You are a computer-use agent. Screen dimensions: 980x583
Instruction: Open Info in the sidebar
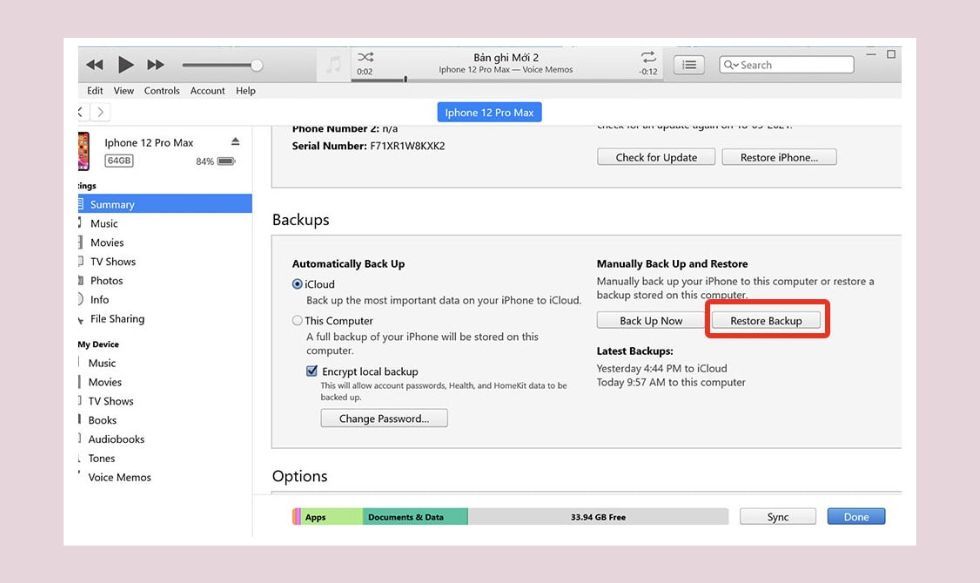click(99, 299)
